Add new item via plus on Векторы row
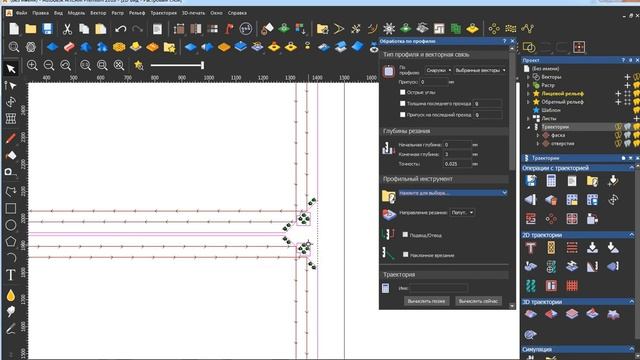640x360 pixels. pyautogui.click(x=627, y=77)
